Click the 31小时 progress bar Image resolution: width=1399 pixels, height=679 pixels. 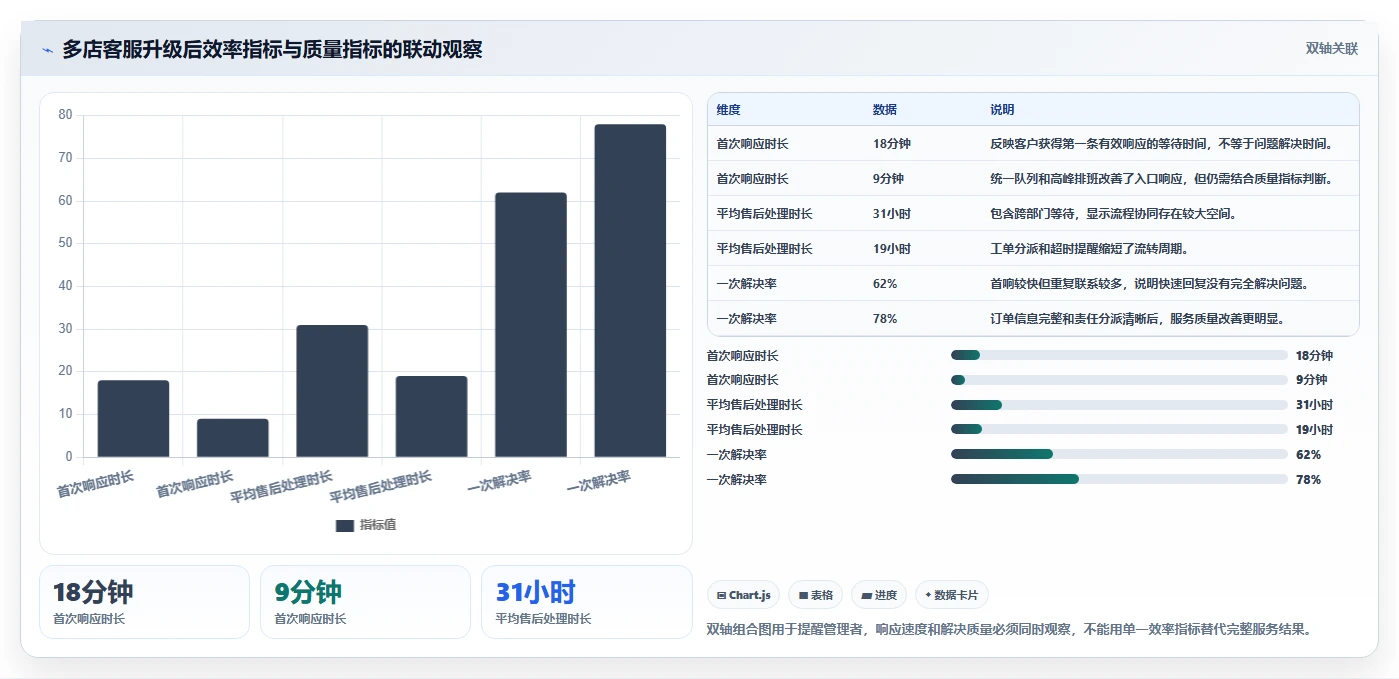pyautogui.click(x=1119, y=405)
